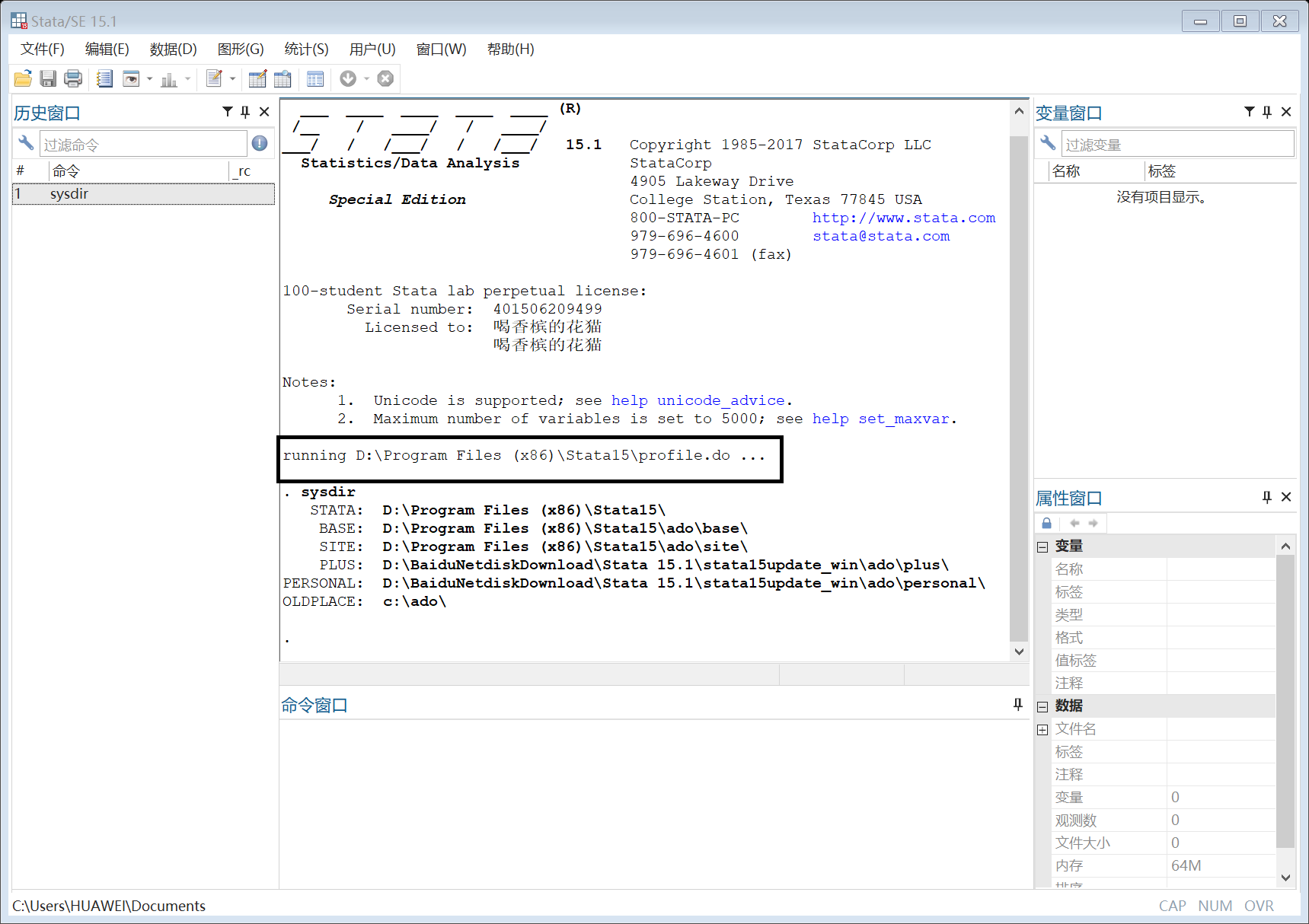Click the 过滤变量 filter input field
The height and width of the screenshot is (924, 1309).
[x=1177, y=144]
